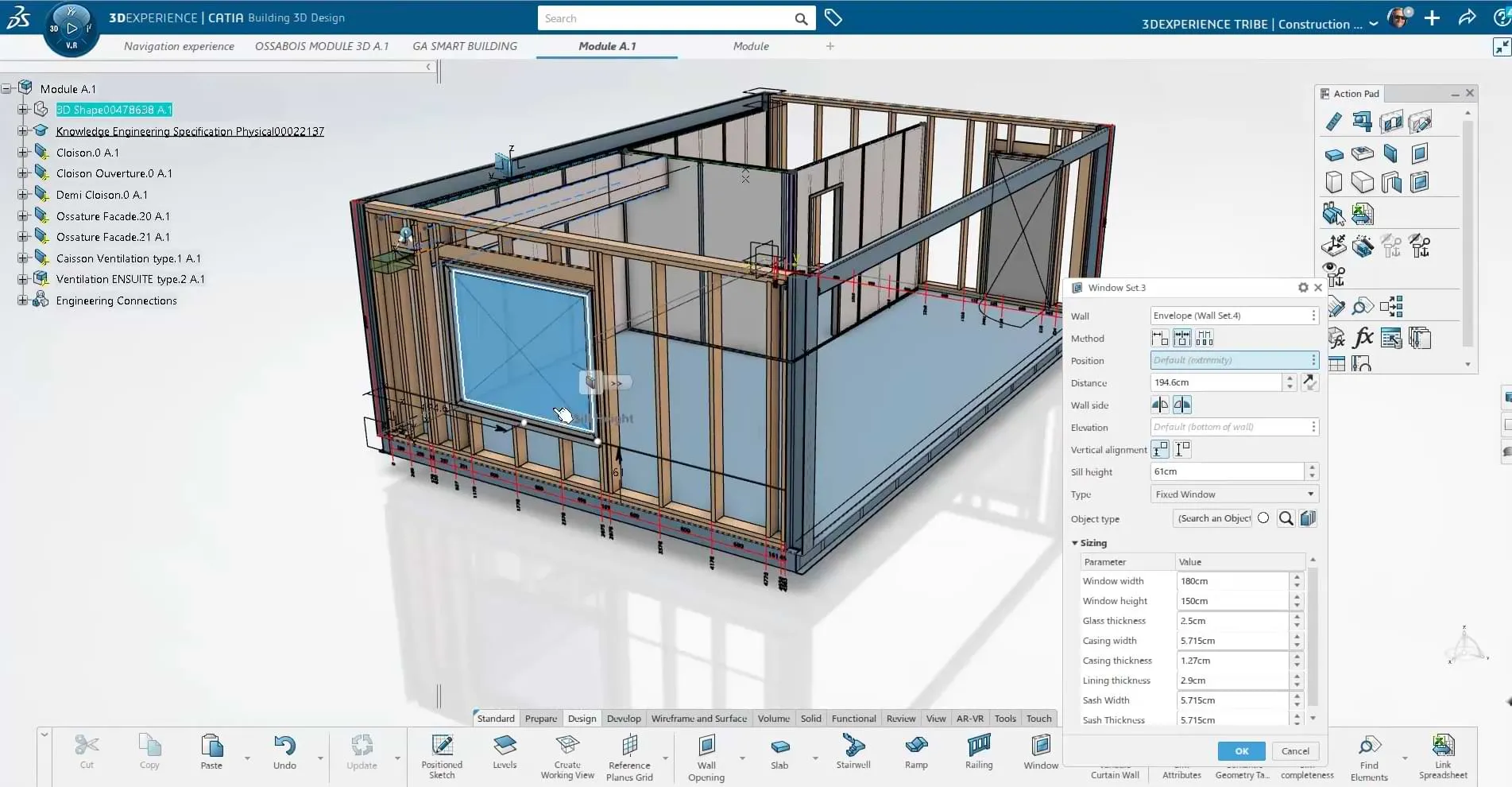1512x787 pixels.
Task: Click Cancel in Window Set.3 dialog
Action: coord(1295,750)
